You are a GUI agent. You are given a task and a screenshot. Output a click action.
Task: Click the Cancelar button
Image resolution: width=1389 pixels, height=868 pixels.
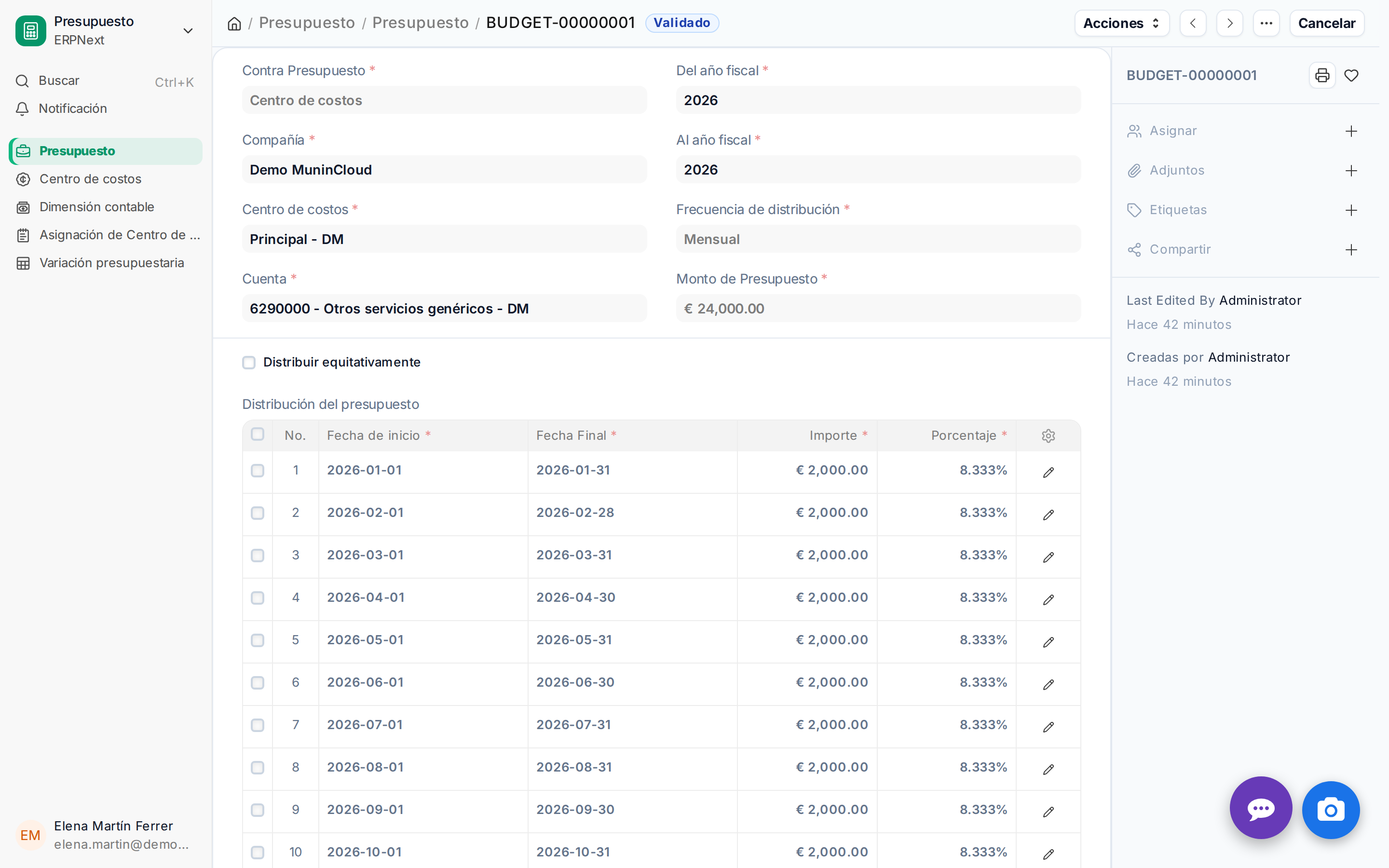[x=1326, y=24]
